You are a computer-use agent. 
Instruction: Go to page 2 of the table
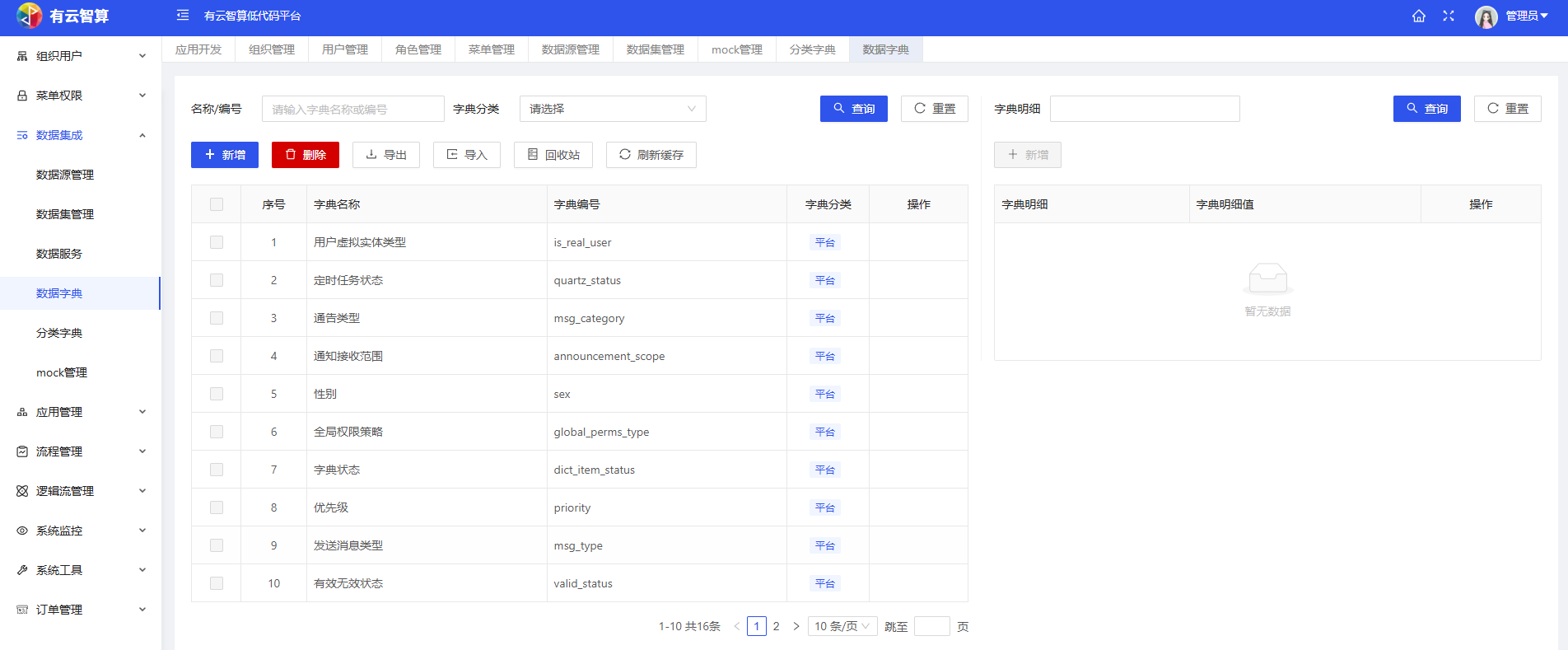tap(776, 626)
